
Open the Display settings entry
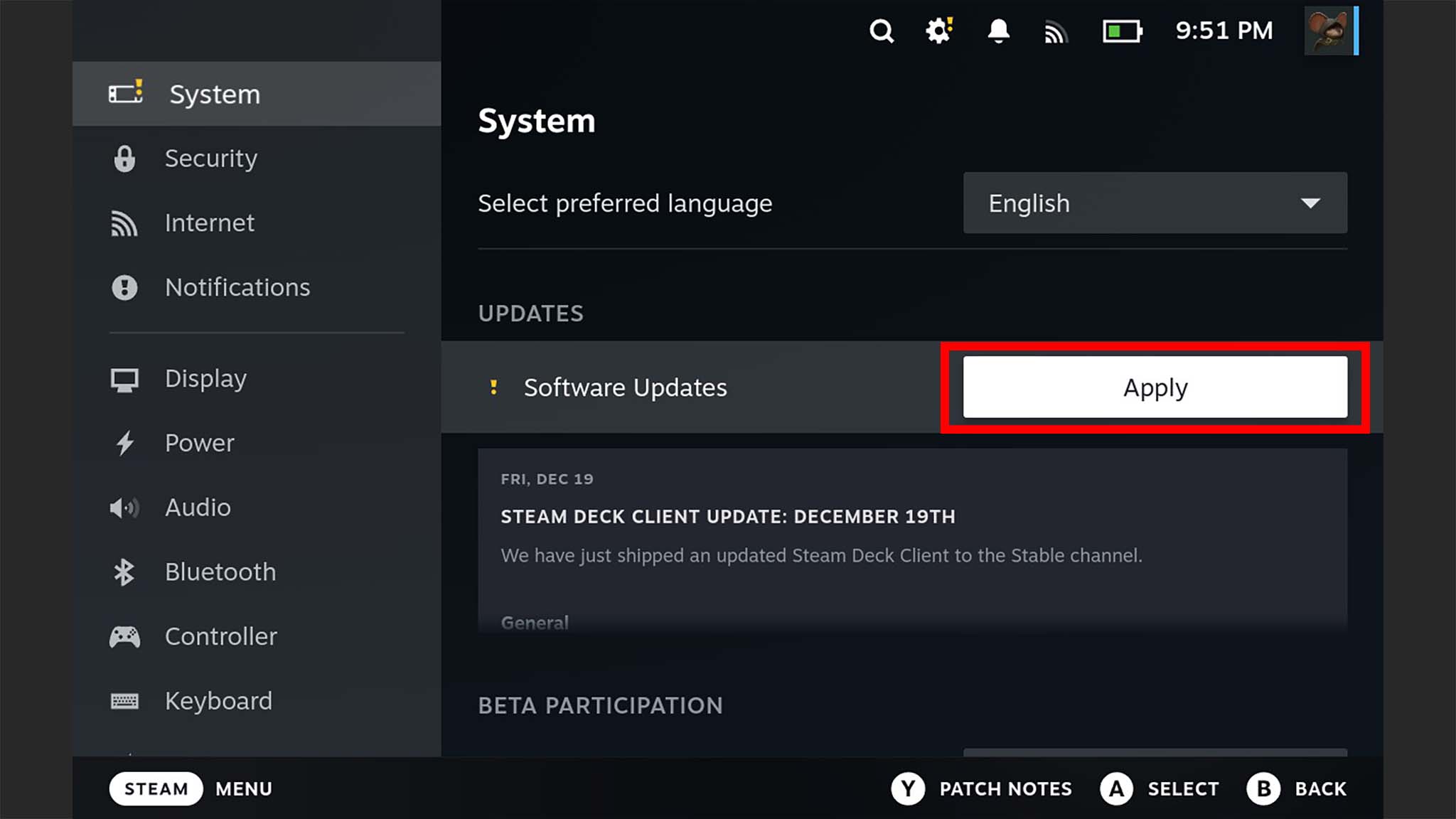click(205, 378)
